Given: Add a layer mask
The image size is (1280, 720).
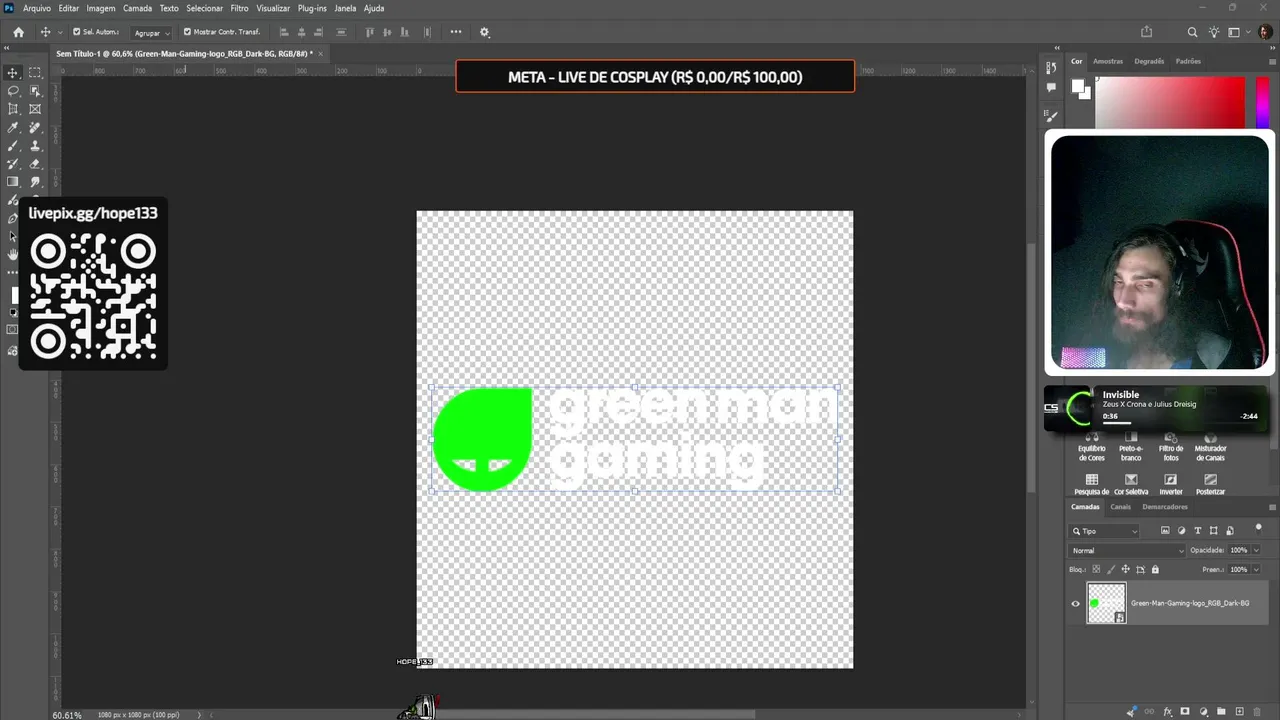Looking at the screenshot, I should pyautogui.click(x=1185, y=712).
